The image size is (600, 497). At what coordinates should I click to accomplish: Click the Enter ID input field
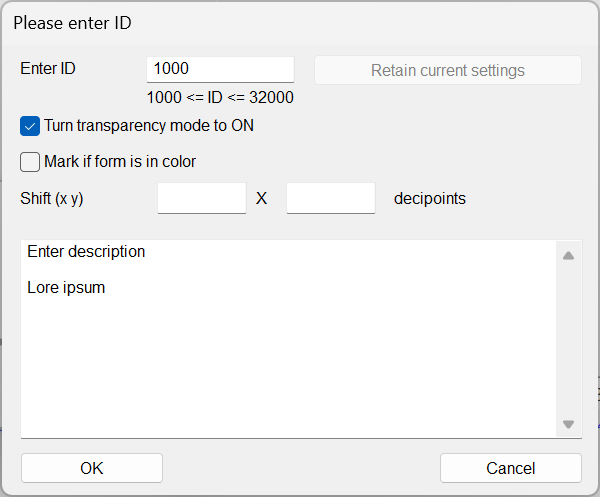[x=220, y=69]
